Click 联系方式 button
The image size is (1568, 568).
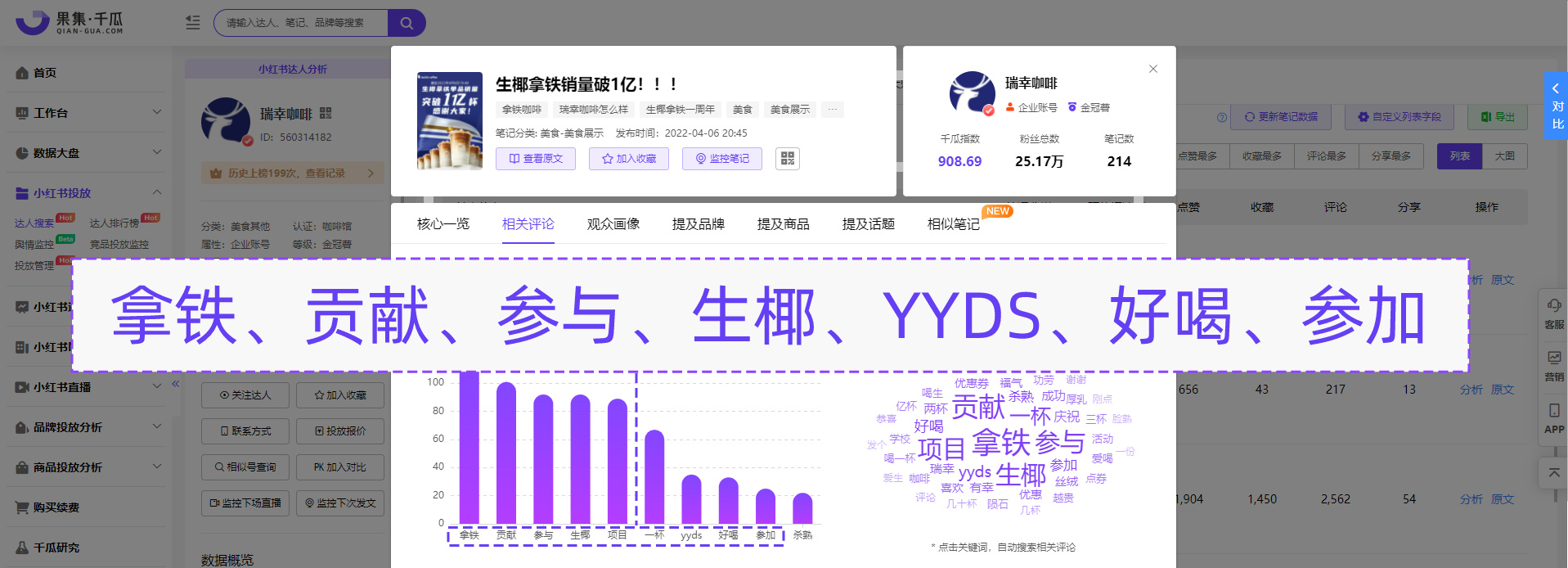[x=245, y=431]
